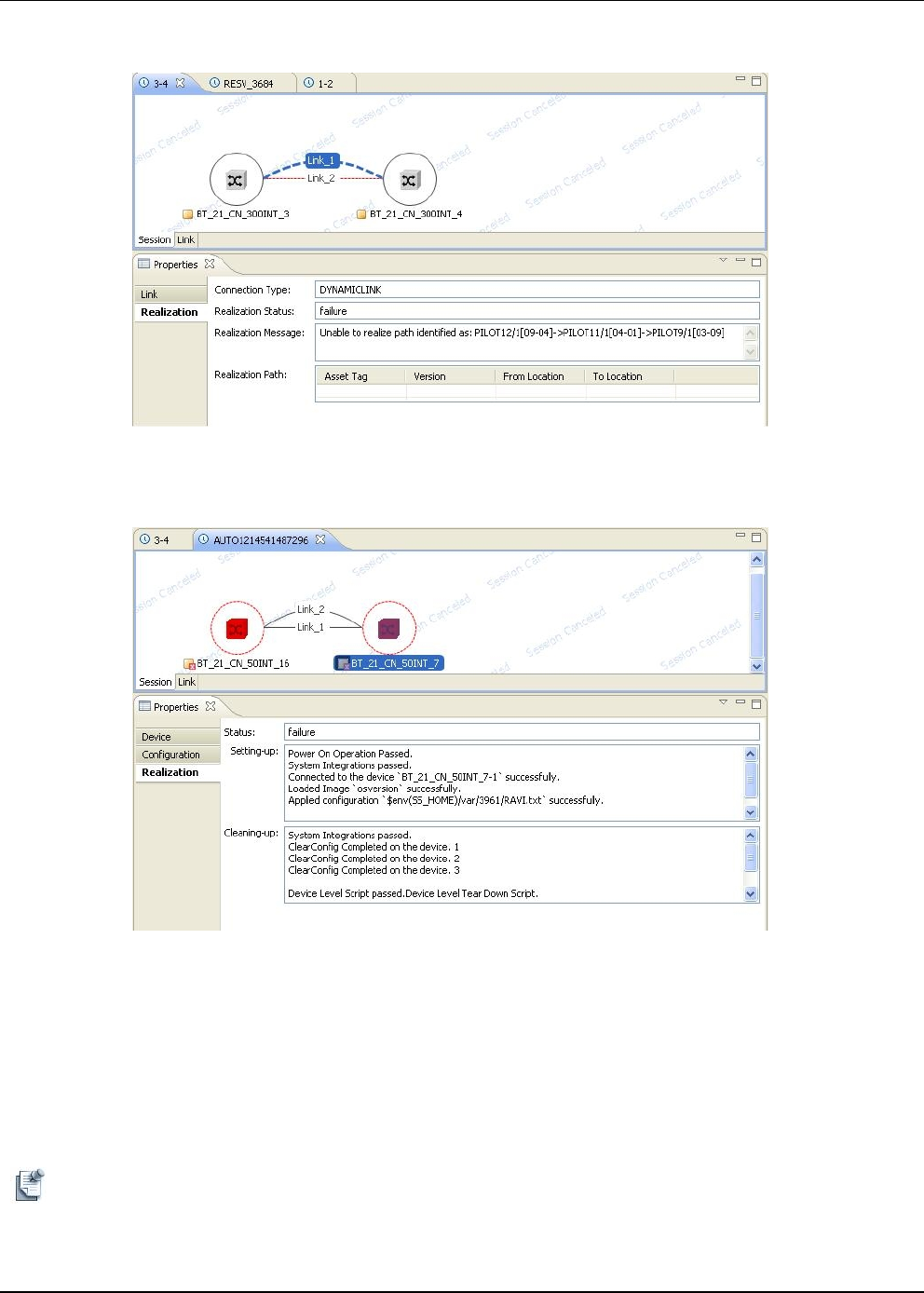Image resolution: width=924 pixels, height=1293 pixels.
Task: Select the purple BT_21_CN_50INT_7 device node
Action: [389, 628]
